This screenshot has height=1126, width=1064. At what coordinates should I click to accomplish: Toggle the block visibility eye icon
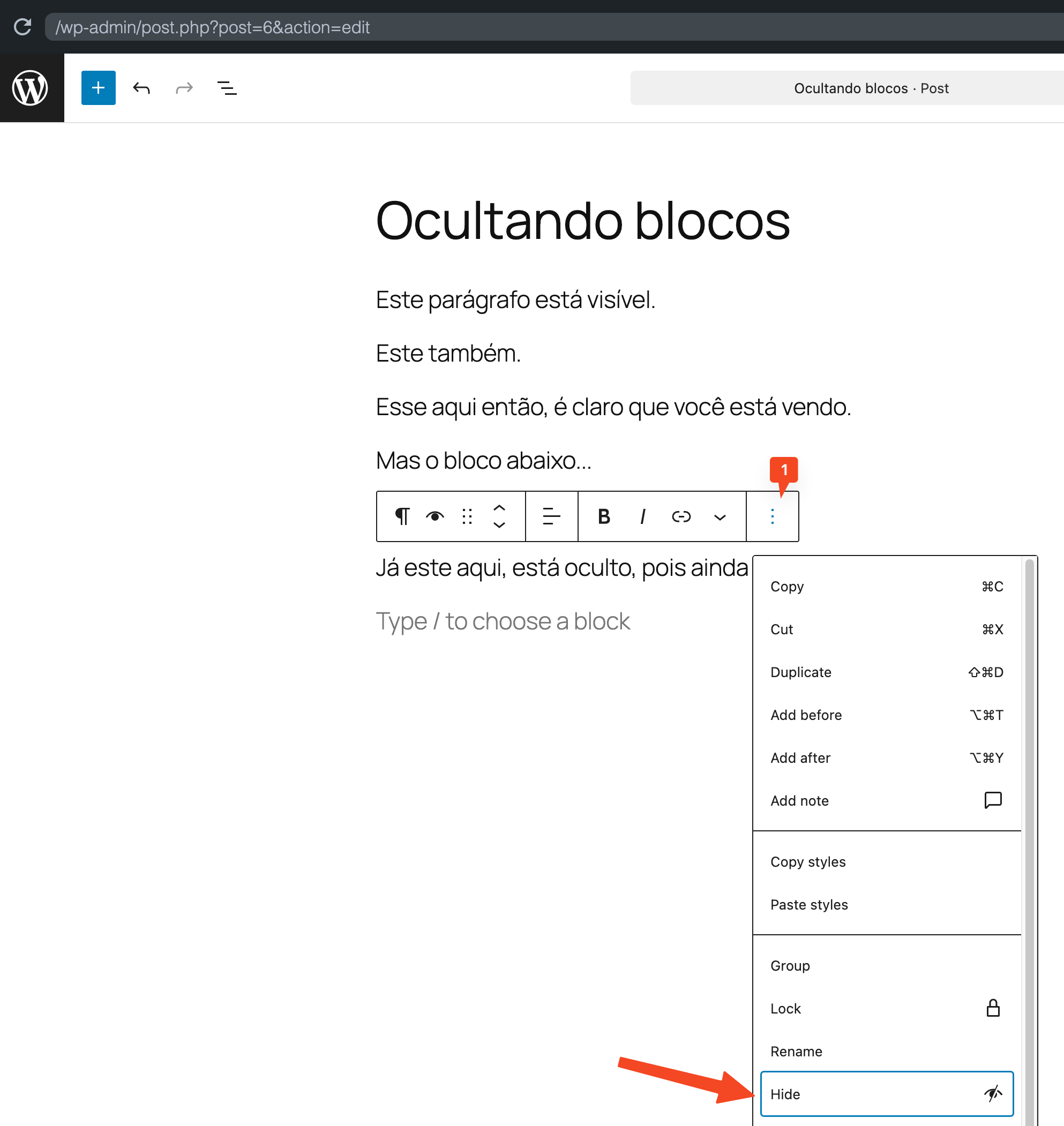click(x=434, y=516)
